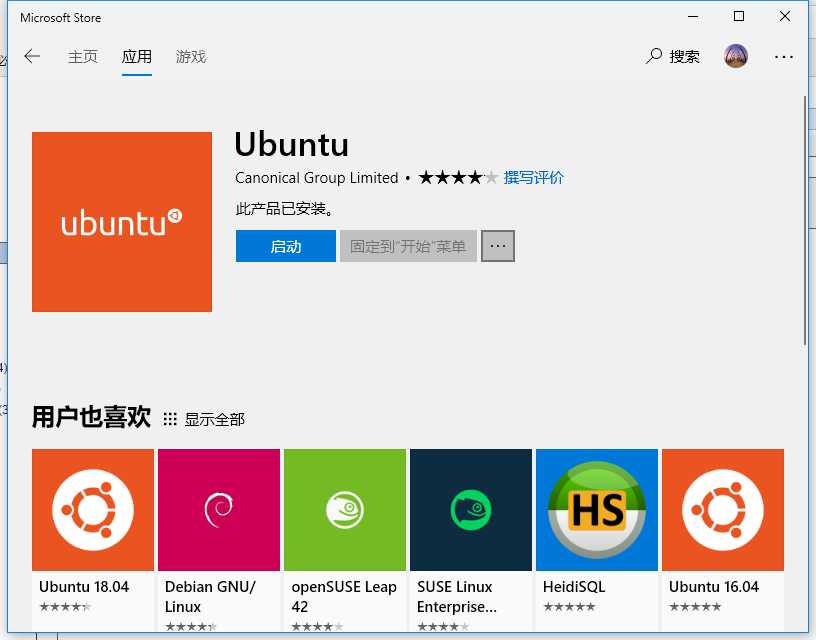Click the 用户也喜欢 section heading
The width and height of the screenshot is (816, 640).
(92, 417)
